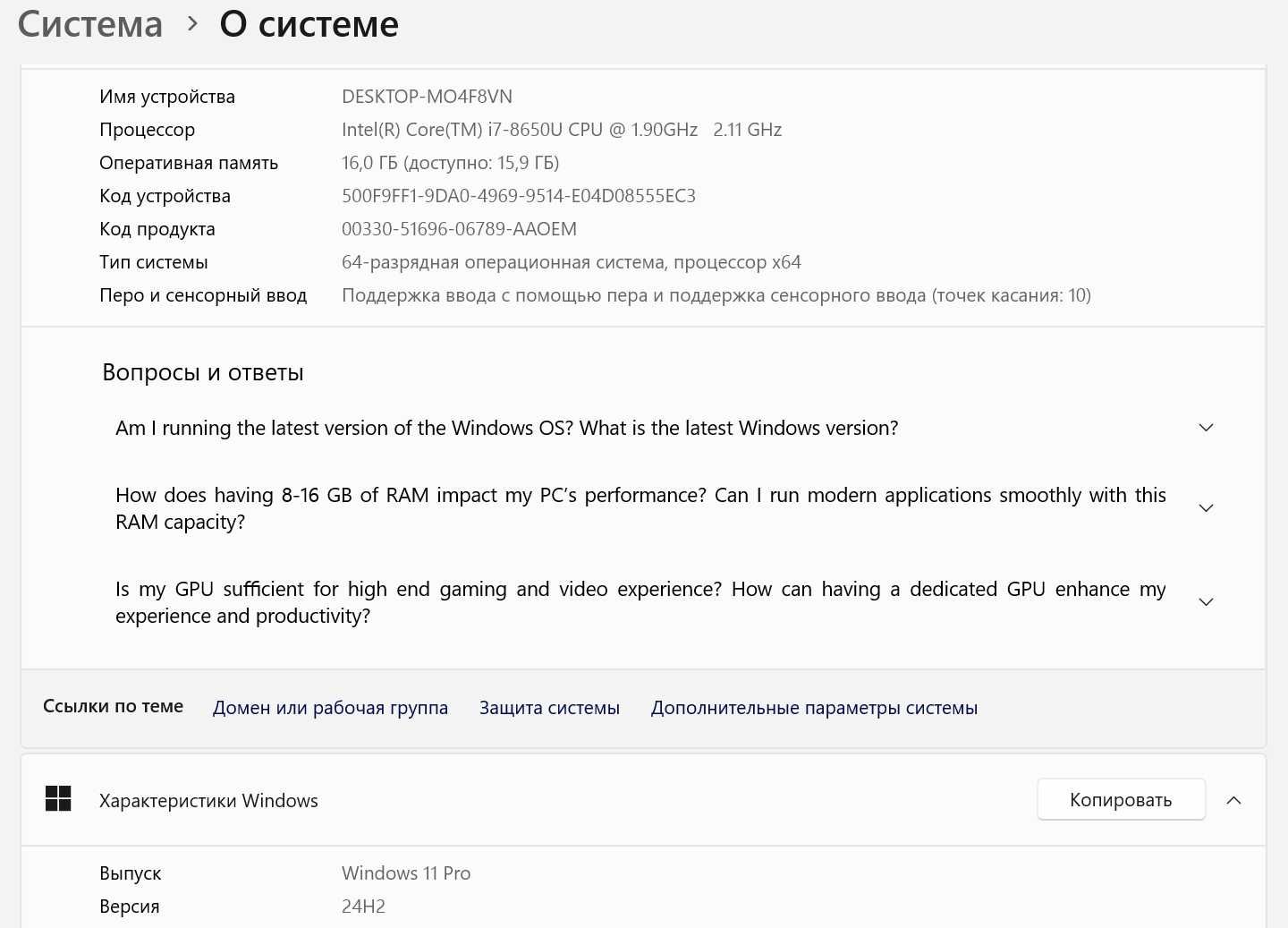Click the Процессор label

click(x=147, y=130)
